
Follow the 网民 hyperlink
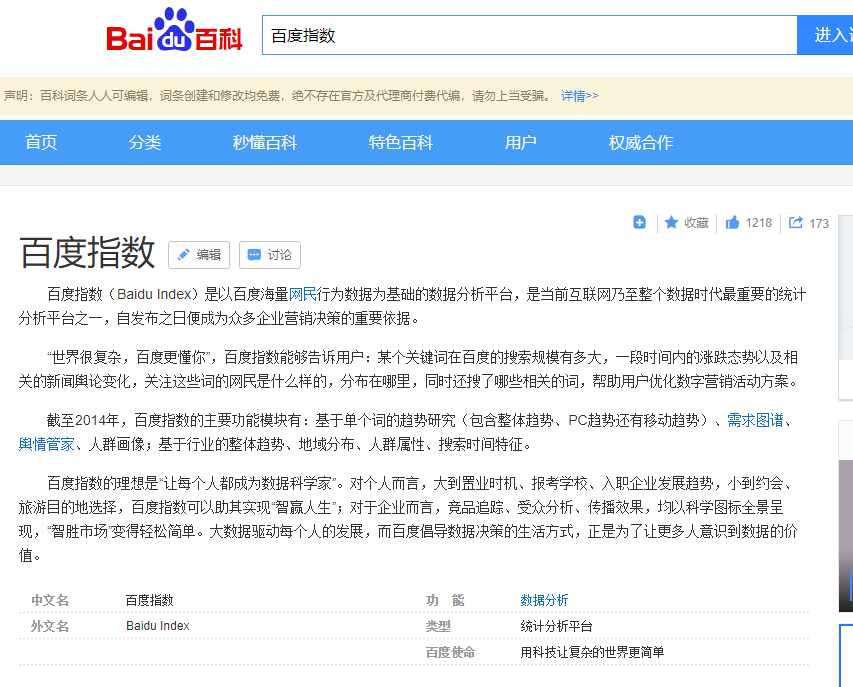302,294
